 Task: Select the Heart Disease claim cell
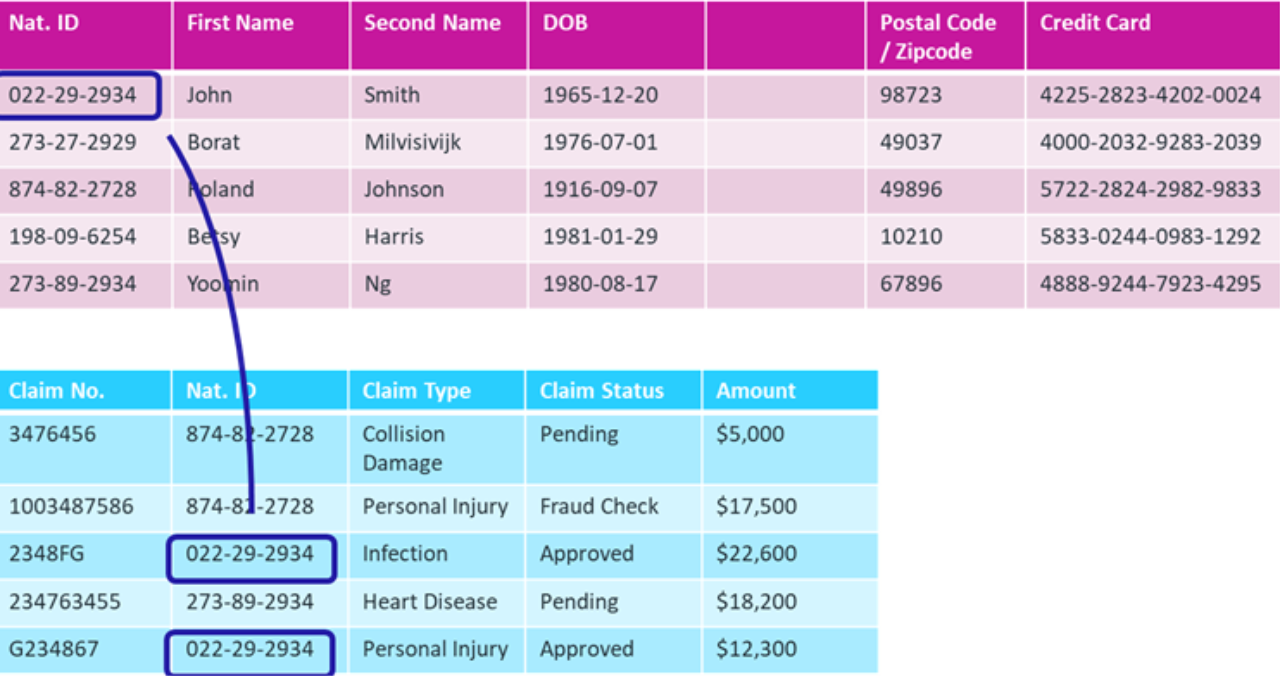pos(430,602)
